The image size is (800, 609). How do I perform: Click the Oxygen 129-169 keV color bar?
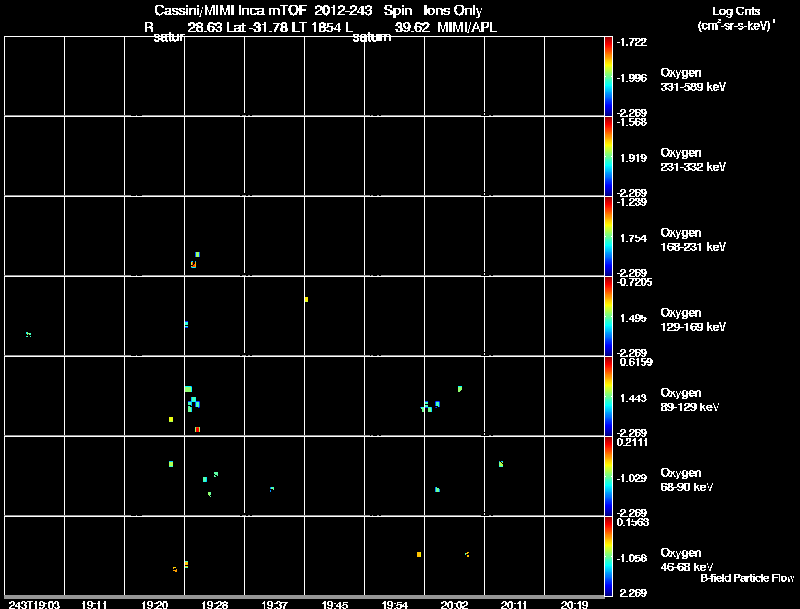point(608,316)
